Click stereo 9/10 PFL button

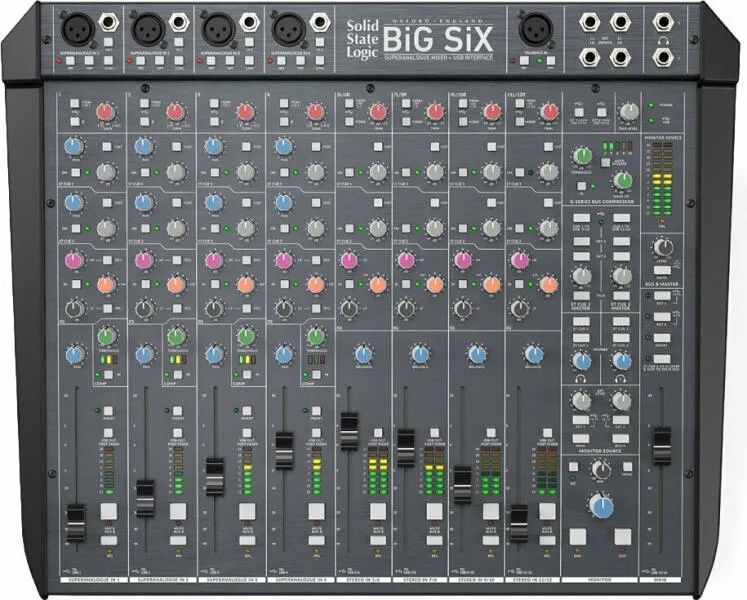[491, 540]
